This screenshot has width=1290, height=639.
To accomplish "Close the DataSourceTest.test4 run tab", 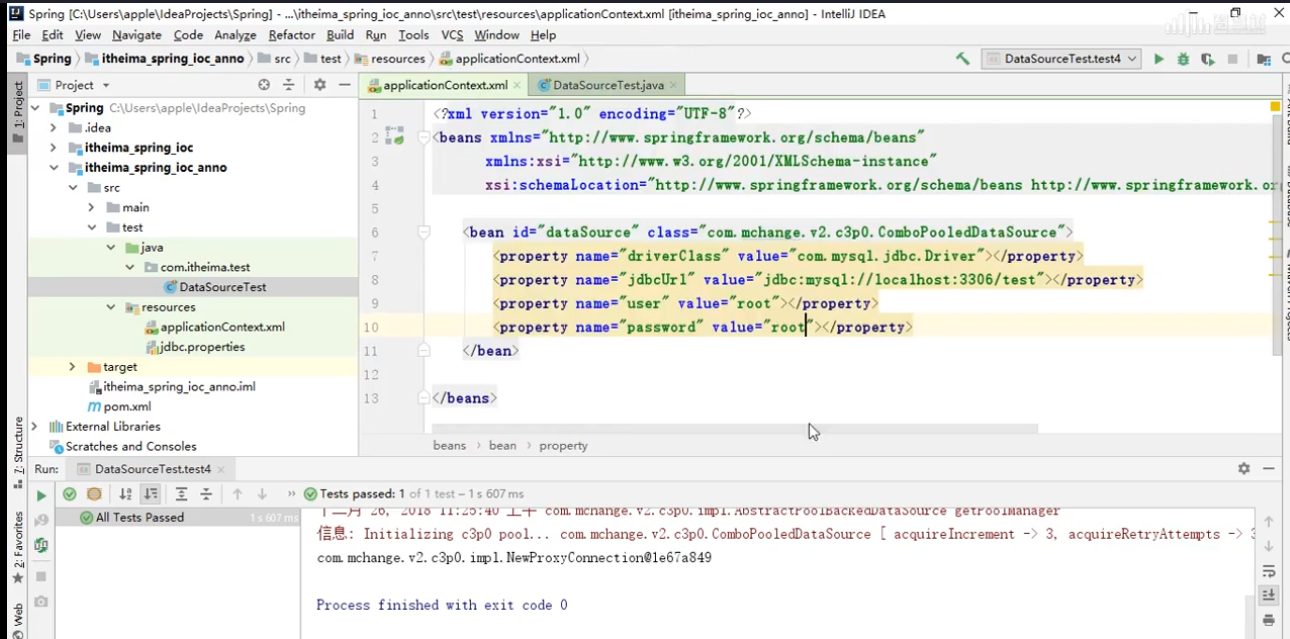I will 222,469.
